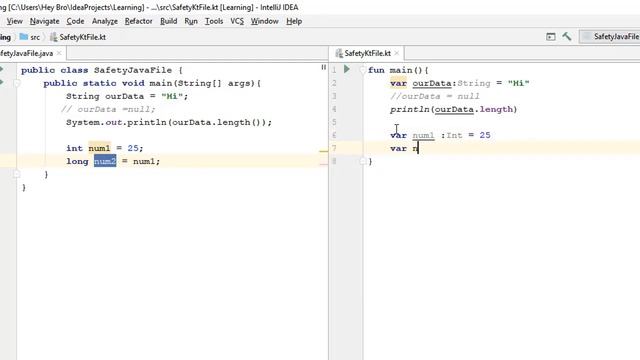Click the highlighted num2 variable in Java code
The image size is (640, 360).
click(x=105, y=161)
